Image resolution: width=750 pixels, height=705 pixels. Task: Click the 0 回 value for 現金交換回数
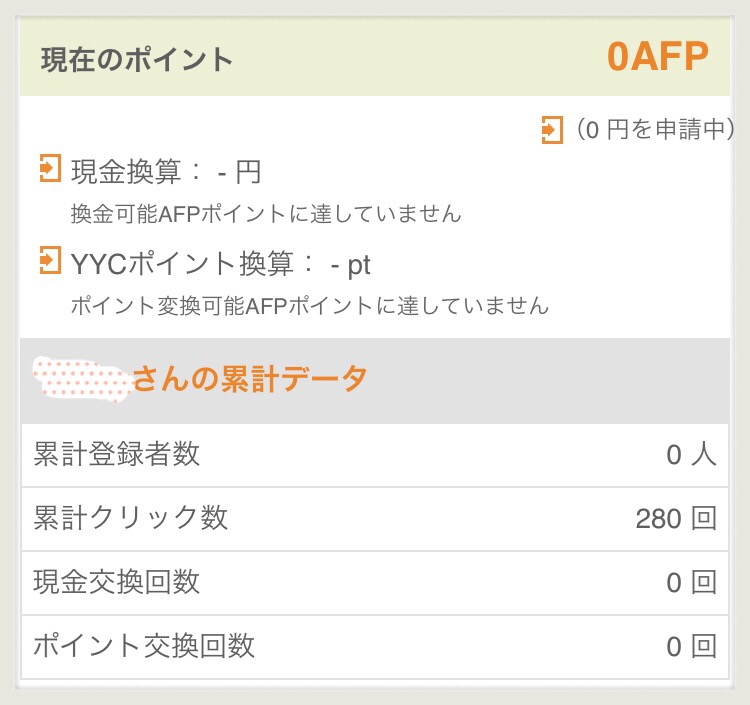[691, 583]
